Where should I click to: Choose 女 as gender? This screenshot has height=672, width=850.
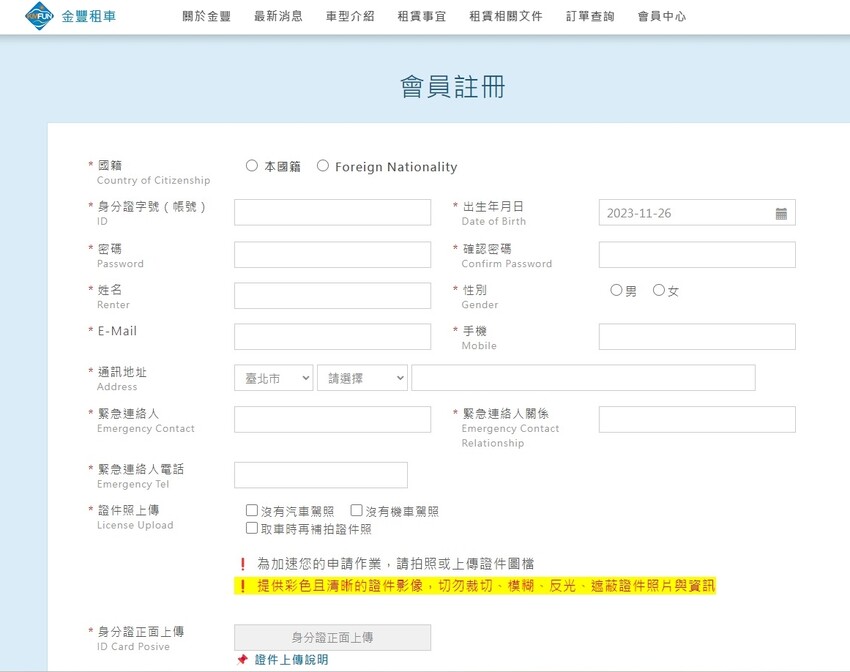pyautogui.click(x=659, y=290)
